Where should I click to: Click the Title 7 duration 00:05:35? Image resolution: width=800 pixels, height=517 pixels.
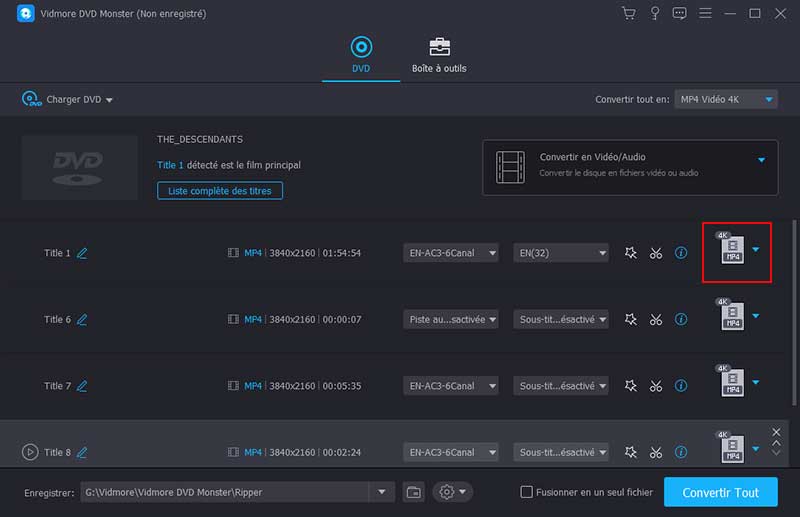point(342,386)
